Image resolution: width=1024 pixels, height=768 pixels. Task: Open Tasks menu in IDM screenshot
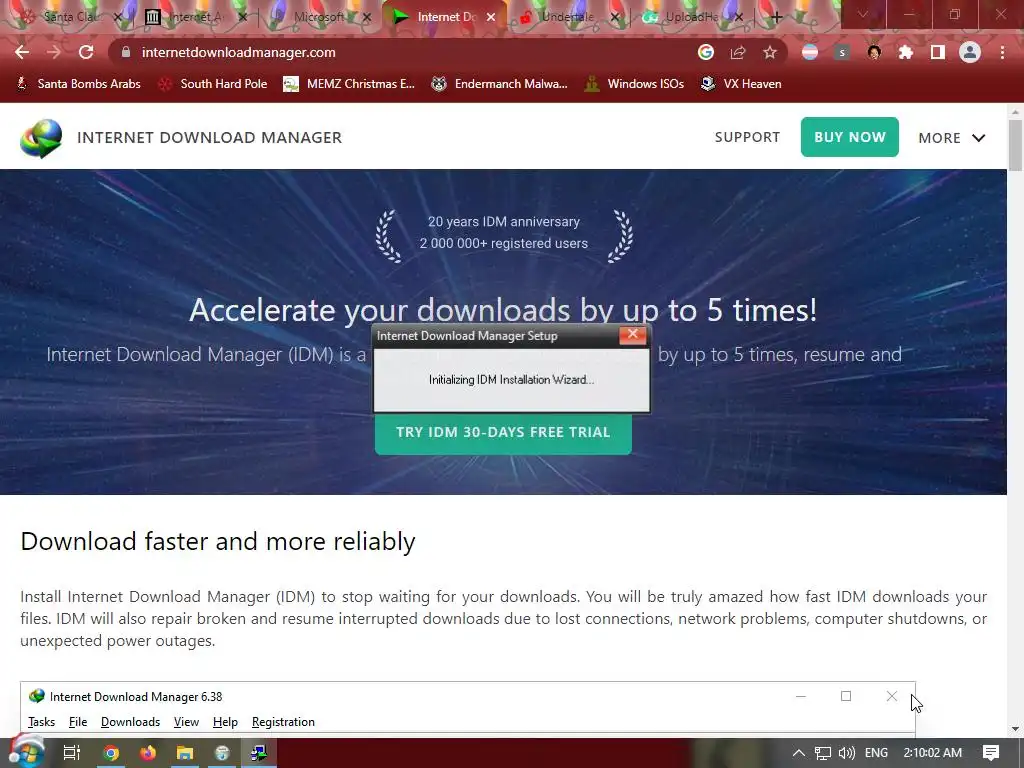pos(41,722)
